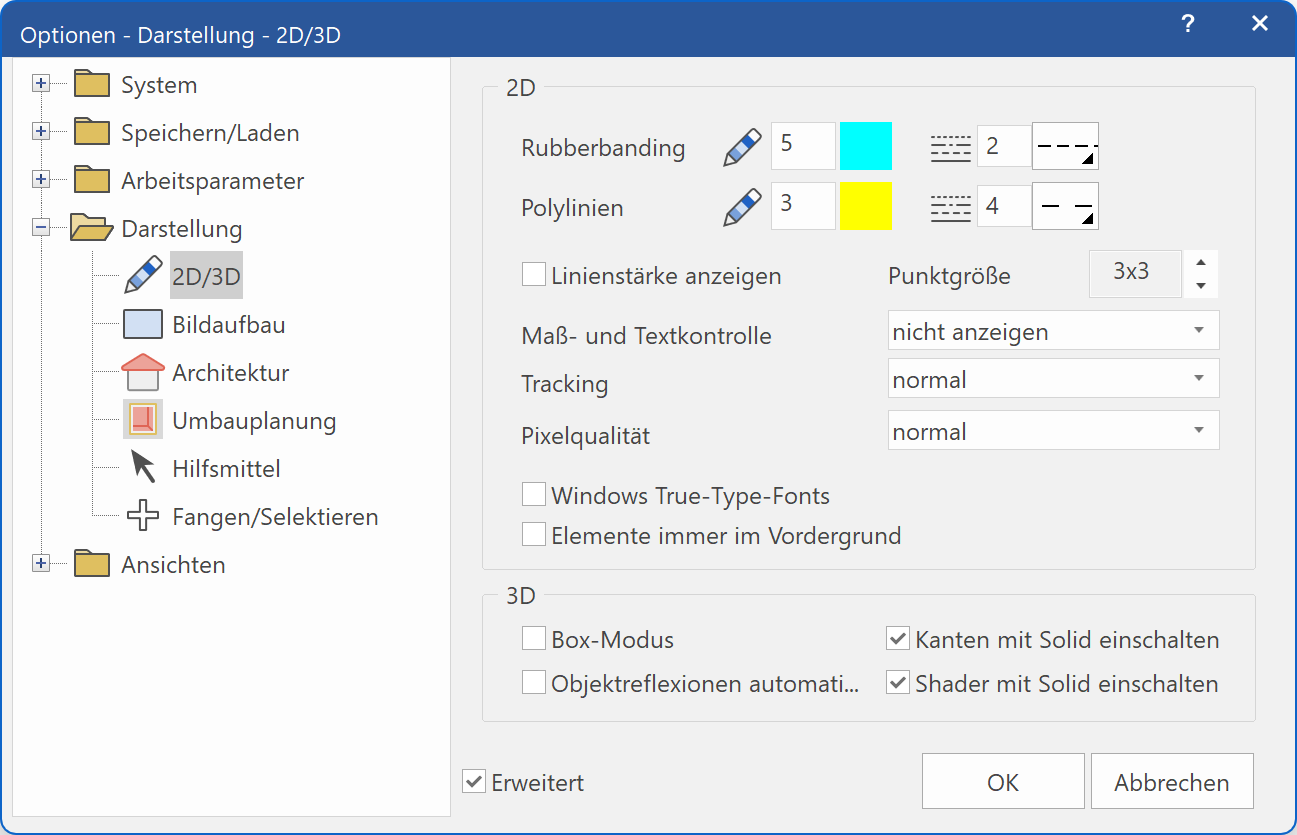This screenshot has width=1297, height=835.
Task: Open the Maß- und Textkontrolle dropdown
Action: click(x=1053, y=330)
